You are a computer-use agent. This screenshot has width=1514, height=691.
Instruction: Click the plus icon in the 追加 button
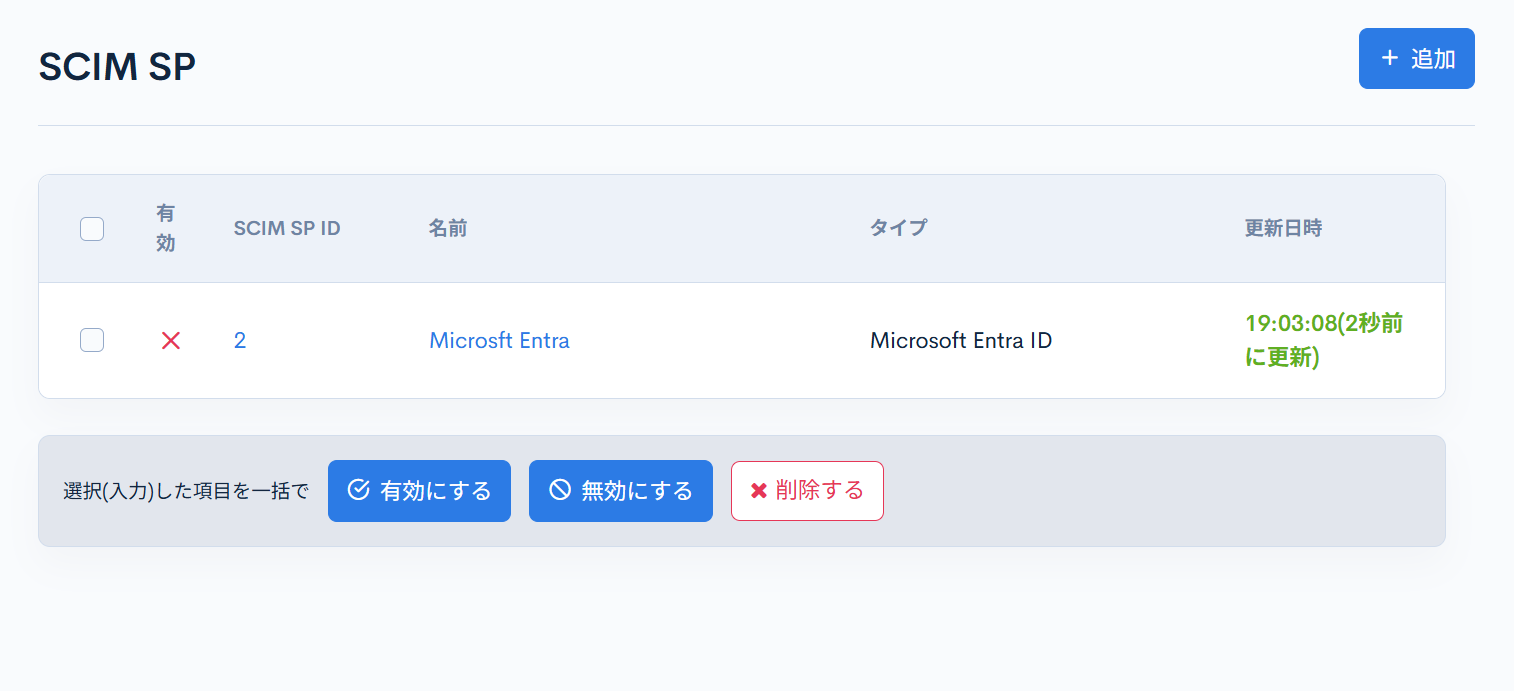[x=1389, y=58]
